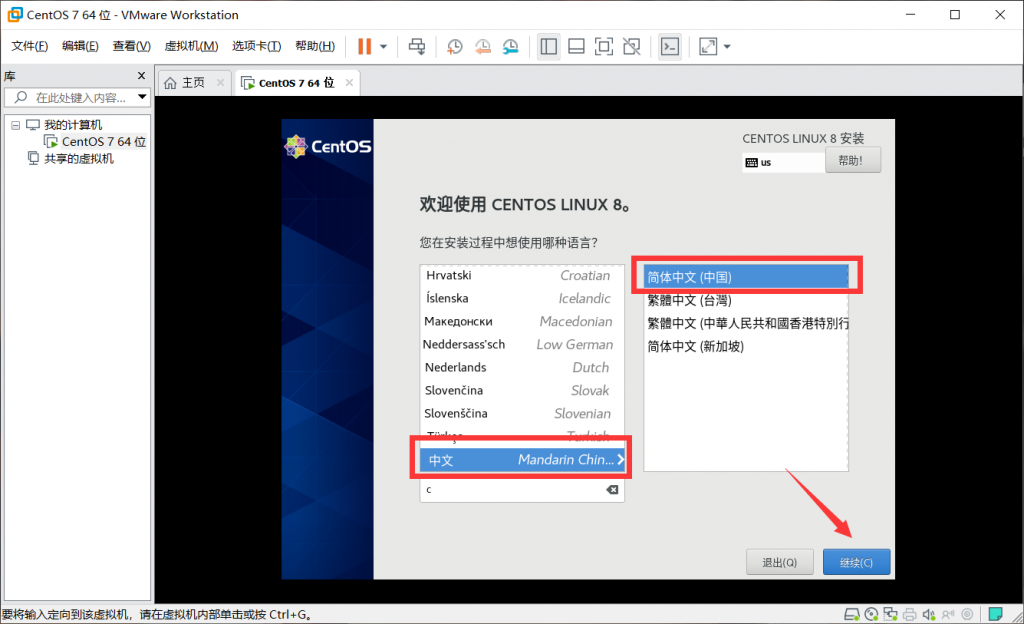Open the 编辑(E) menu
This screenshot has height=624, width=1024.
pyautogui.click(x=80, y=46)
